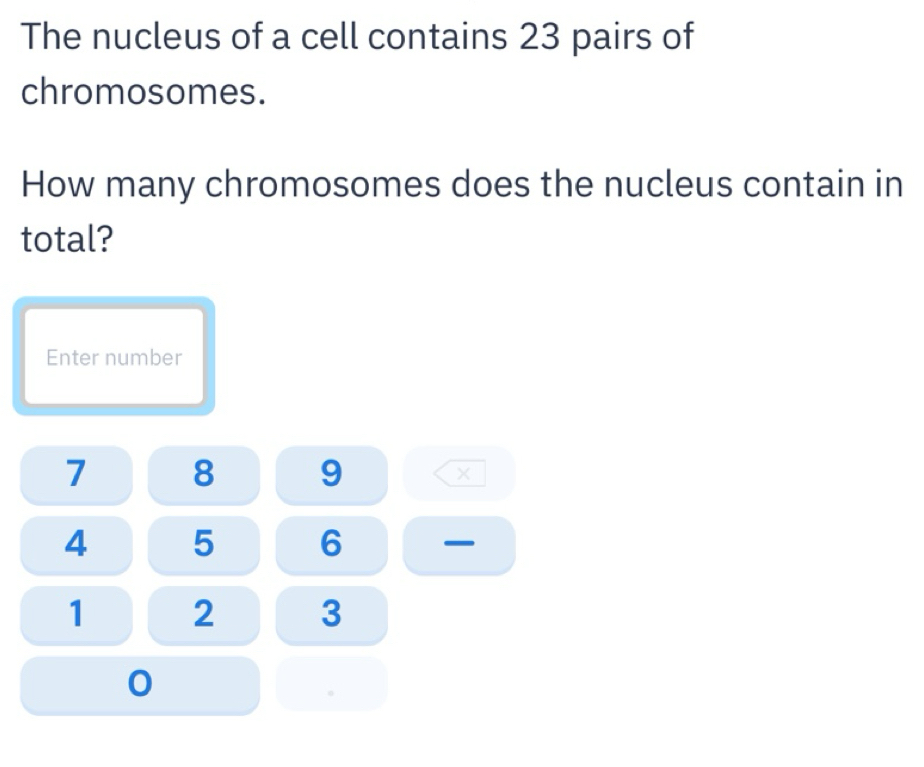Viewport: 924px width, 767px height.
Task: Focus the Enter number input field
Action: [x=114, y=356]
